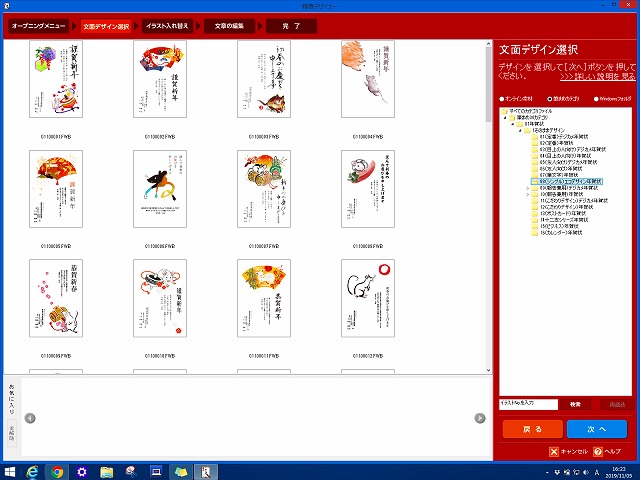This screenshot has width=640, height=480.
Task: Pick design thumbnail 01108008FWB
Action: tap(368, 189)
